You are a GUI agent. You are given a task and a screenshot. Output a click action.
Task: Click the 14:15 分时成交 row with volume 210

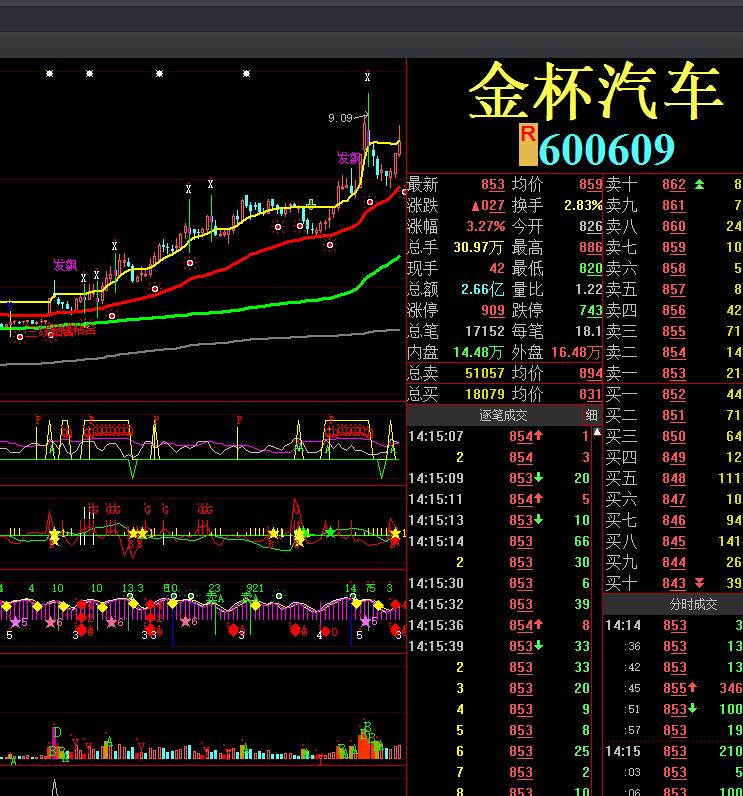pyautogui.click(x=673, y=751)
